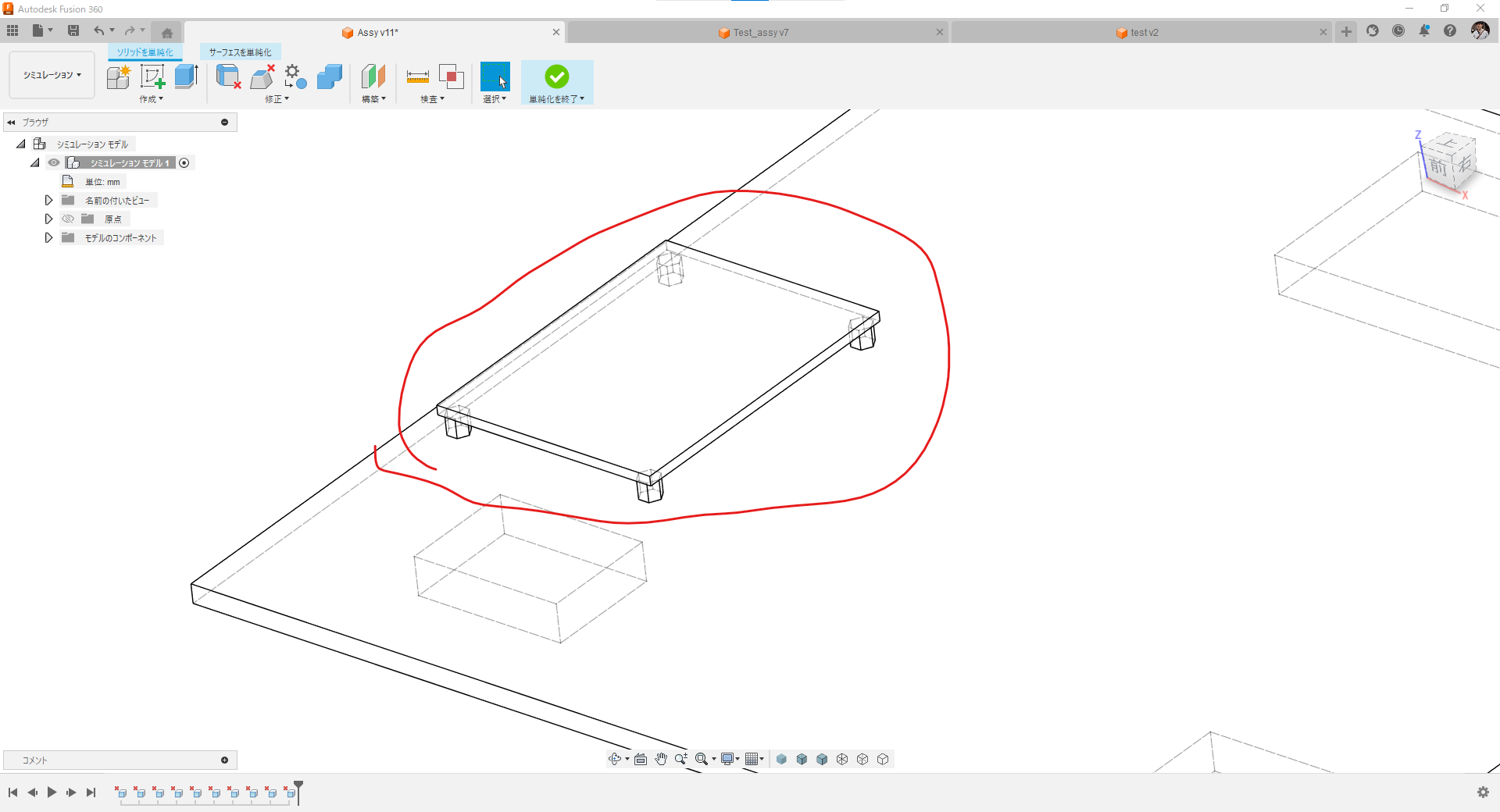The height and width of the screenshot is (812, 1500).
Task: Click the timeline end position marker
Action: tap(298, 792)
